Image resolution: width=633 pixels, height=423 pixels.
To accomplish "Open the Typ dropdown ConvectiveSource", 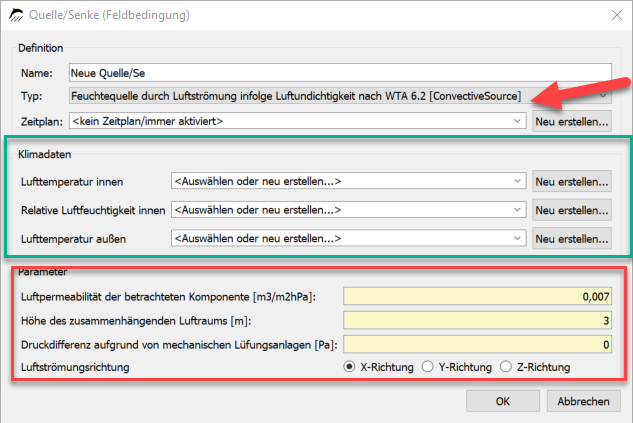I will pos(340,96).
